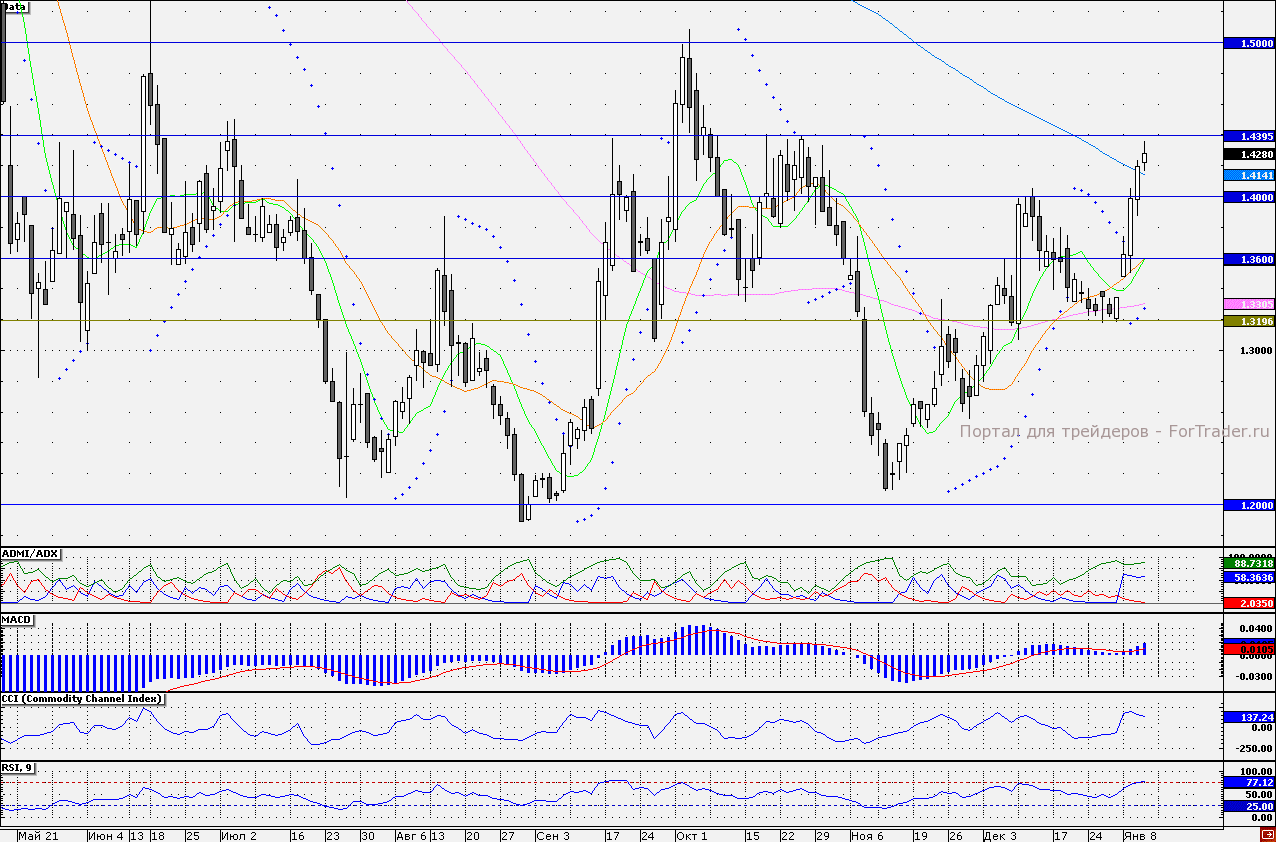Select the green 88.7318 ADX value tag
Viewport: 1276px width, 842px height.
point(1249,564)
